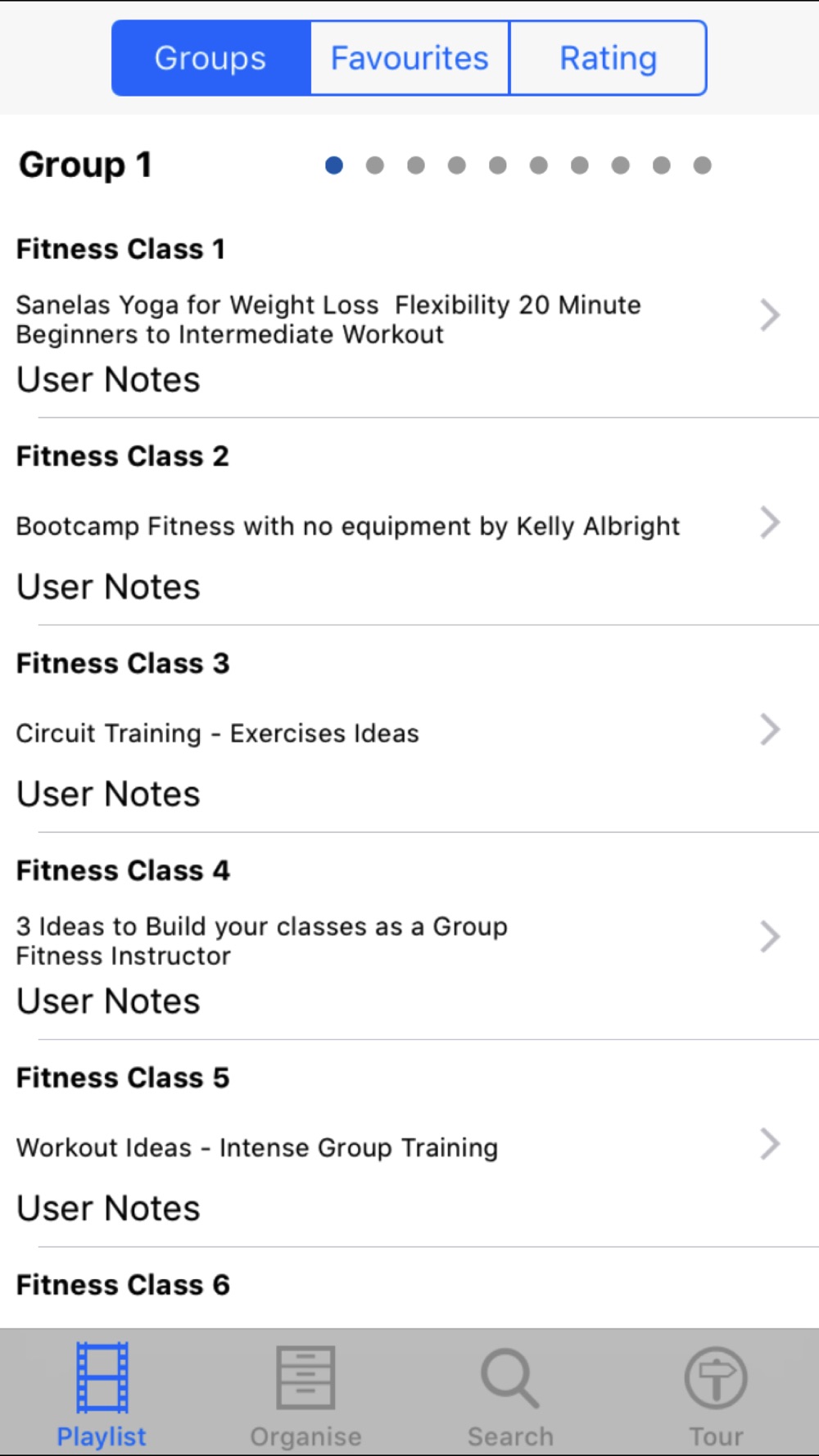Select the fifth page indicator dot
819x1456 pixels.
tap(498, 165)
